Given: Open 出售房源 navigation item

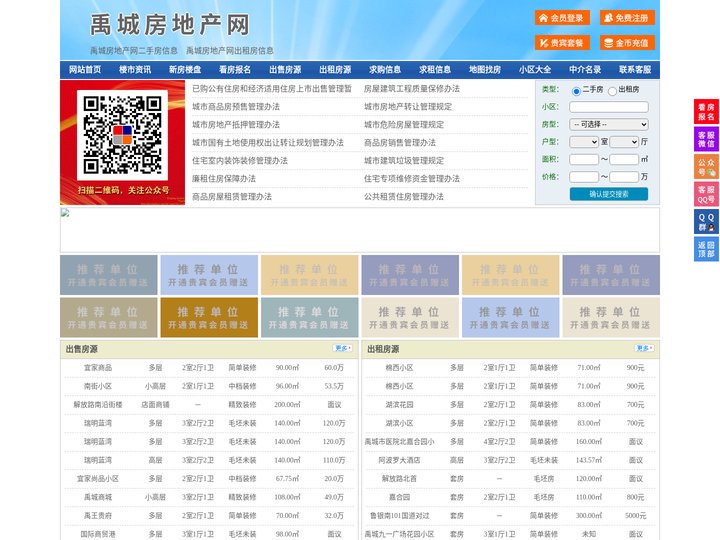Looking at the screenshot, I should pyautogui.click(x=285, y=70).
